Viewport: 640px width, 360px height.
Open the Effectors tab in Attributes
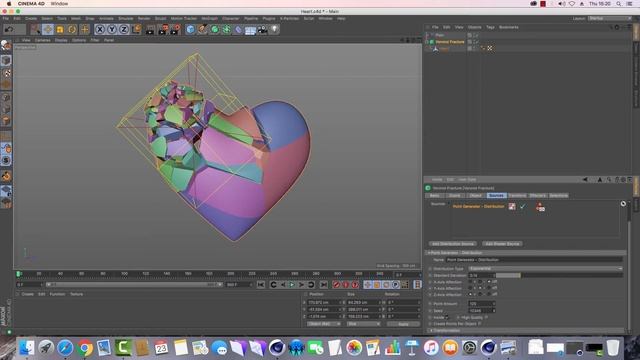pyautogui.click(x=538, y=196)
